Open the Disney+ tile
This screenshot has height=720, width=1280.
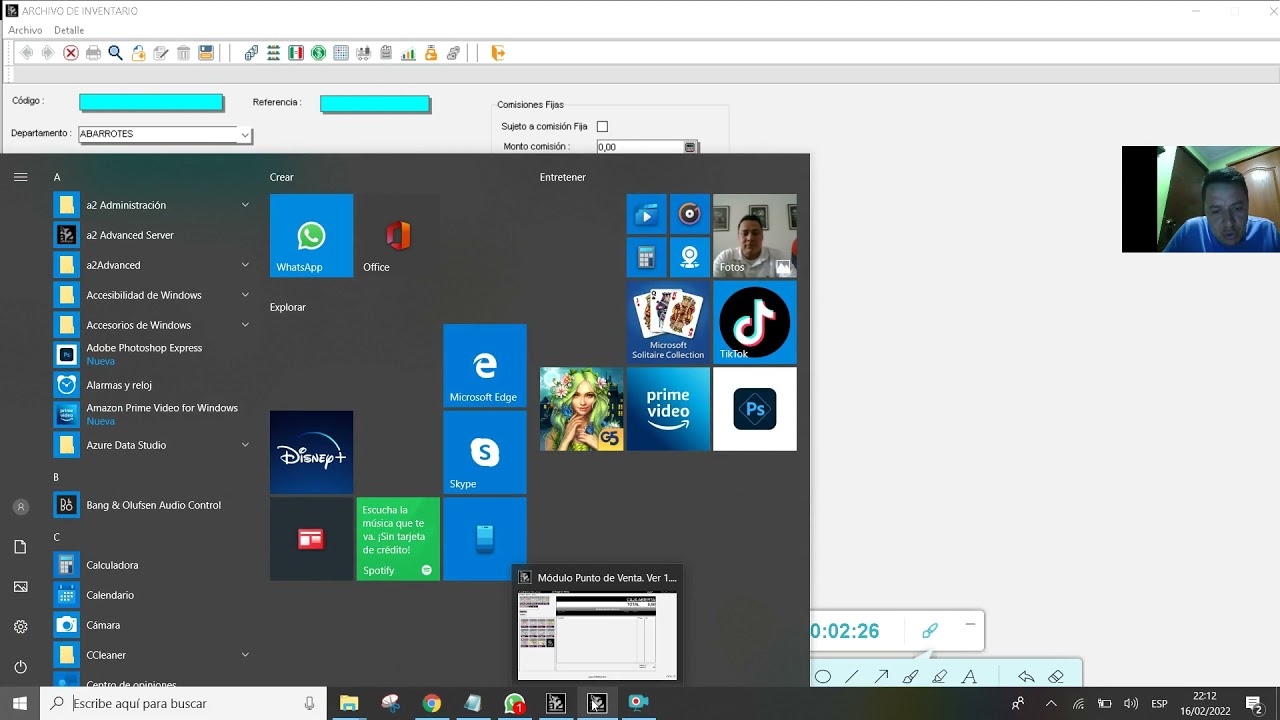point(311,452)
